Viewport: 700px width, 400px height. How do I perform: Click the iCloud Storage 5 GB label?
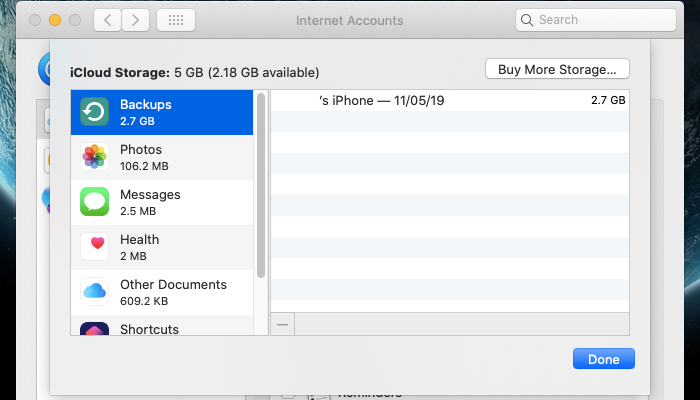pos(195,72)
